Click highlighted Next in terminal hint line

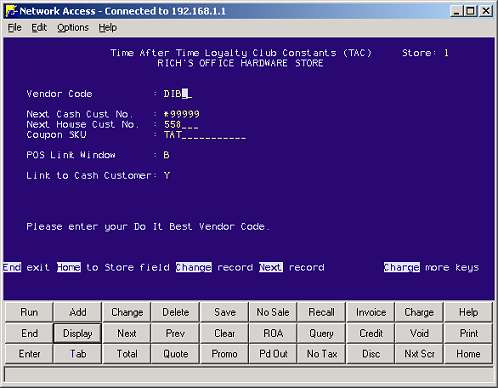[x=271, y=267]
